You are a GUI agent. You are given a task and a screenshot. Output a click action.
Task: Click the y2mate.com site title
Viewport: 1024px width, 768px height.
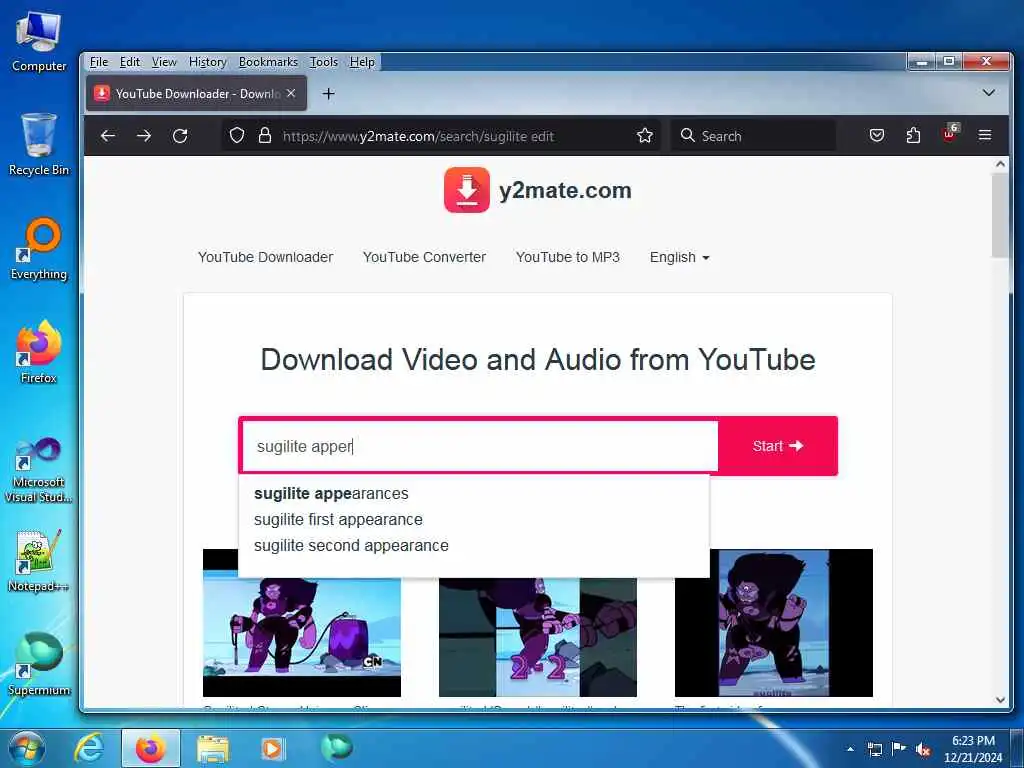click(565, 191)
